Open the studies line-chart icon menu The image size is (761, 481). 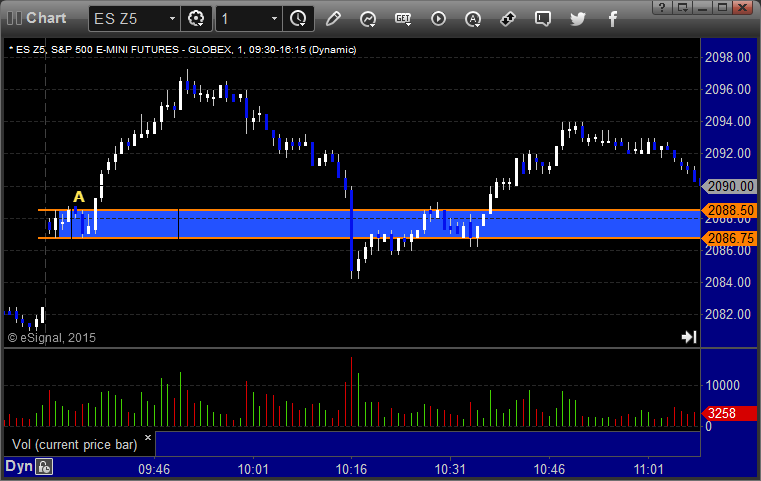(368, 19)
